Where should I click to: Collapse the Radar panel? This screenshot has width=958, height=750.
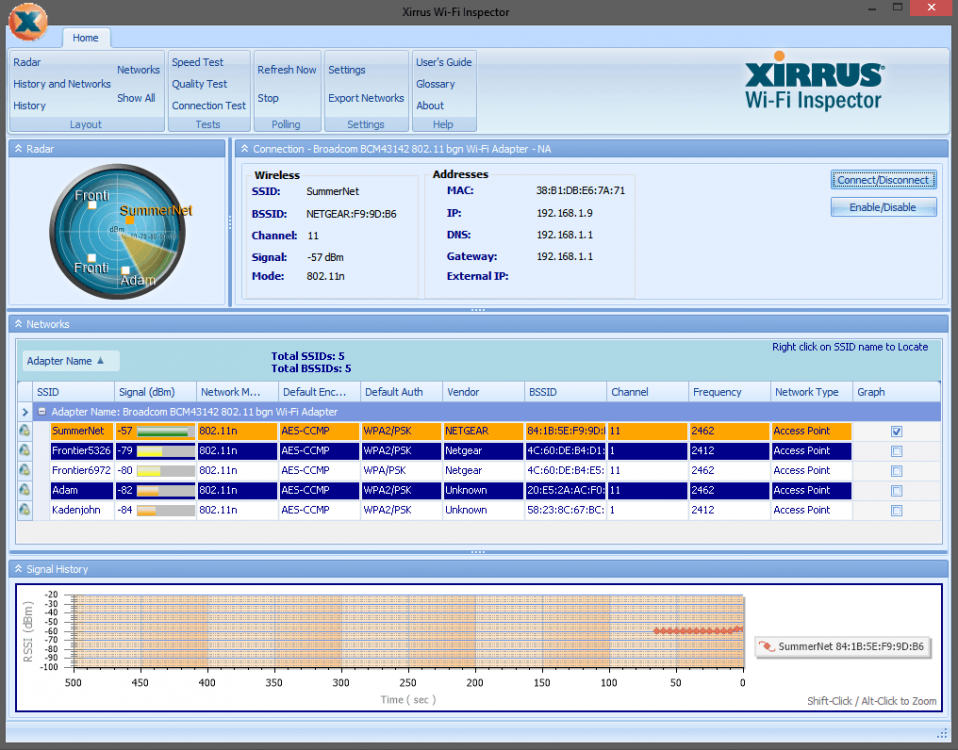(18, 148)
